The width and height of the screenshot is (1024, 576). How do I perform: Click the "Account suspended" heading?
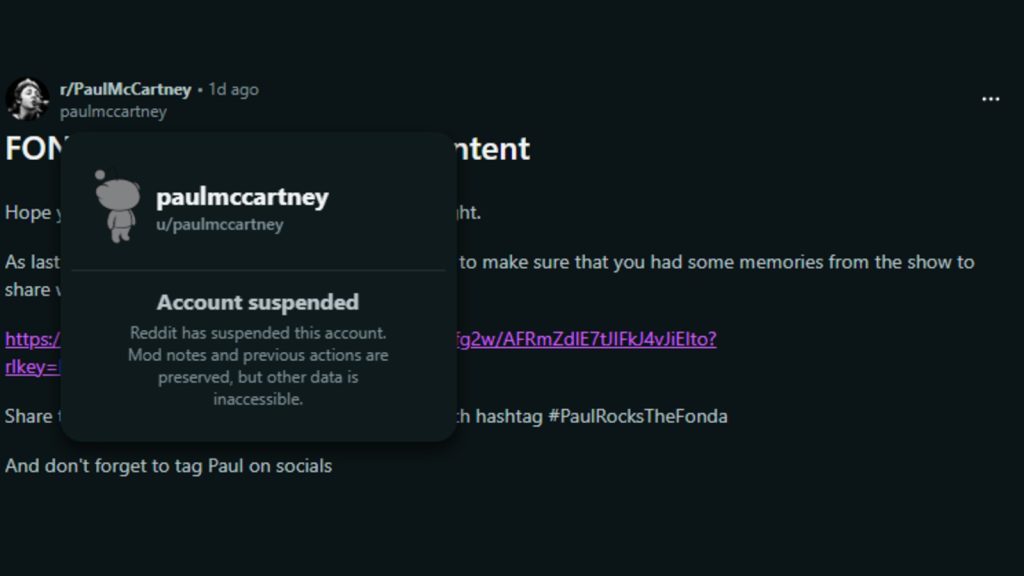coord(258,302)
